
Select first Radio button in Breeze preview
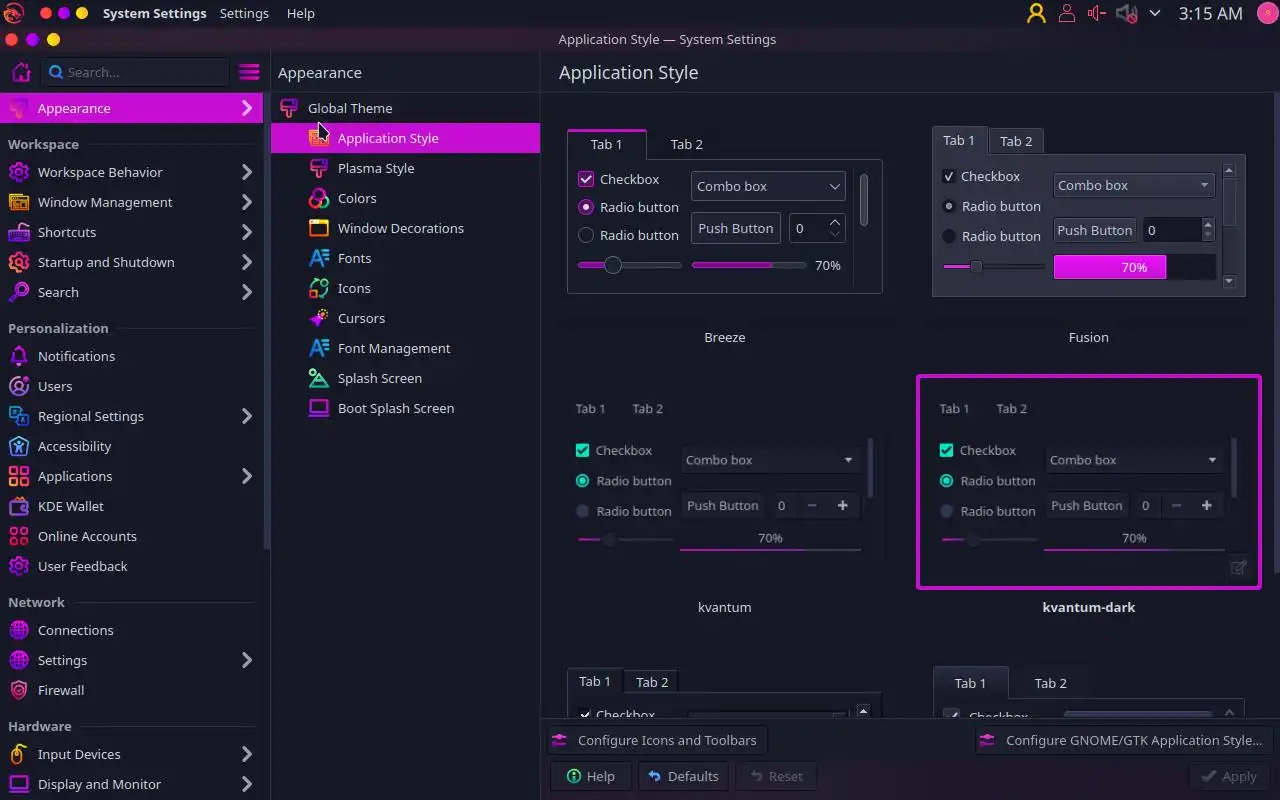click(586, 207)
